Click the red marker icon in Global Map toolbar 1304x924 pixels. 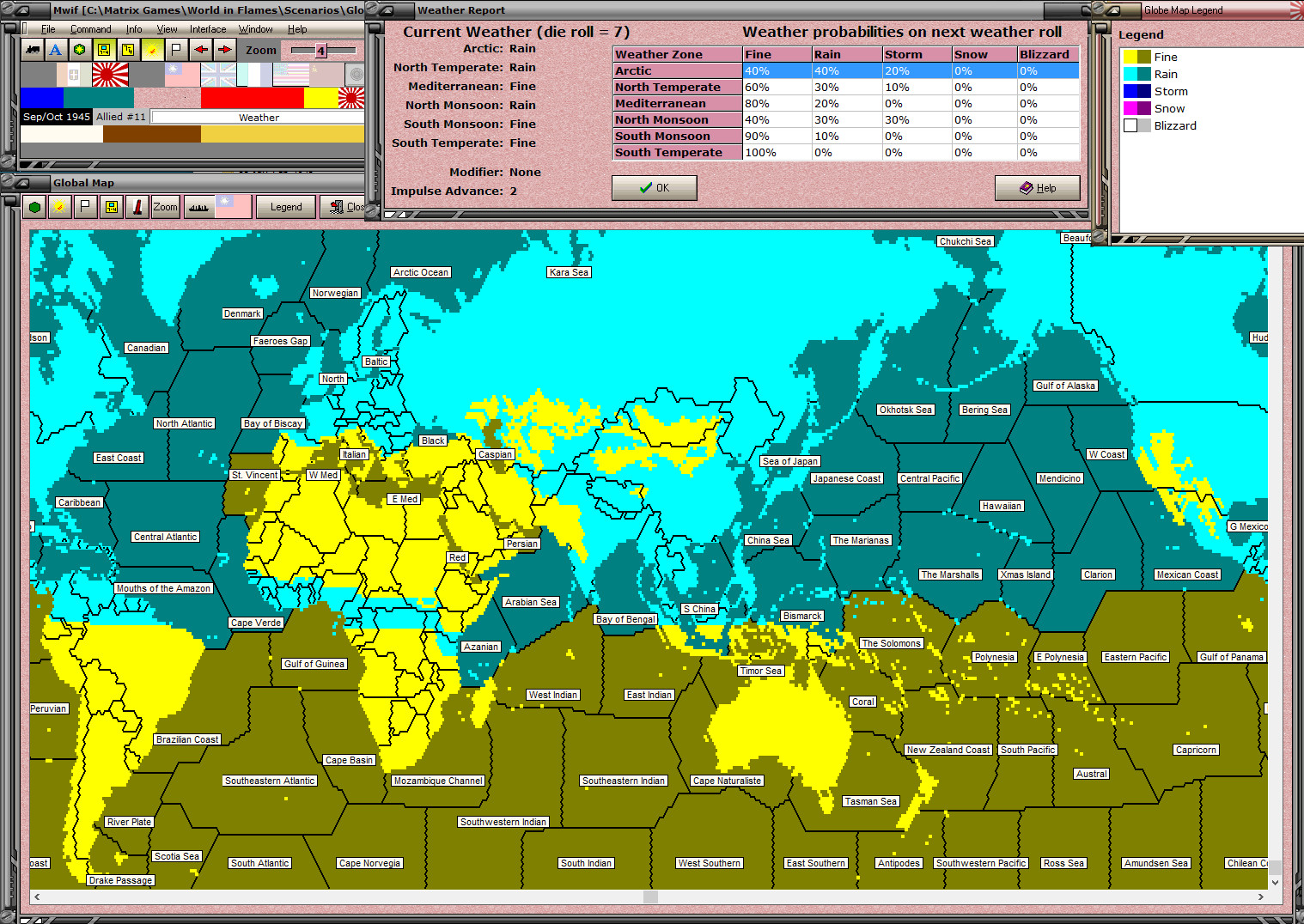point(137,207)
